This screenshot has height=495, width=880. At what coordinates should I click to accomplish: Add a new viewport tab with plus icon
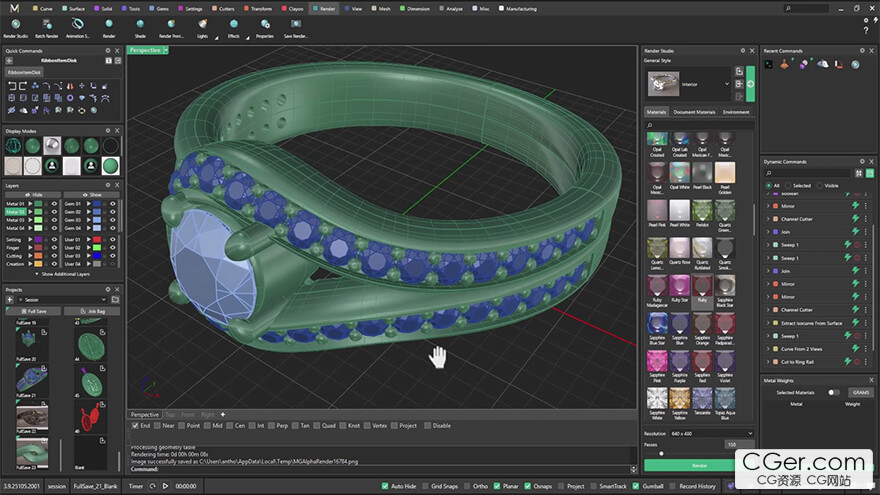tap(223, 414)
